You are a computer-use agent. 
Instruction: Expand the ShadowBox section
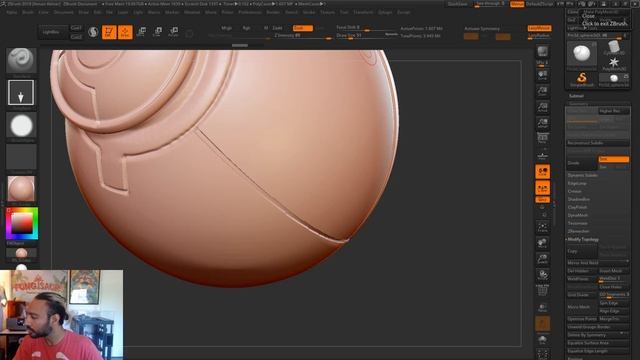tap(579, 199)
